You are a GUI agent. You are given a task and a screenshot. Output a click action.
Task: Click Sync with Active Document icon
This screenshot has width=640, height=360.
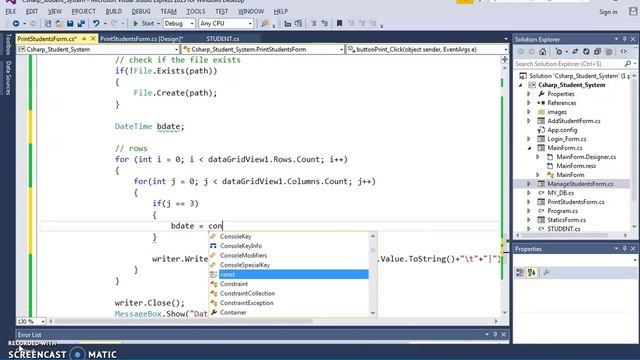click(575, 52)
